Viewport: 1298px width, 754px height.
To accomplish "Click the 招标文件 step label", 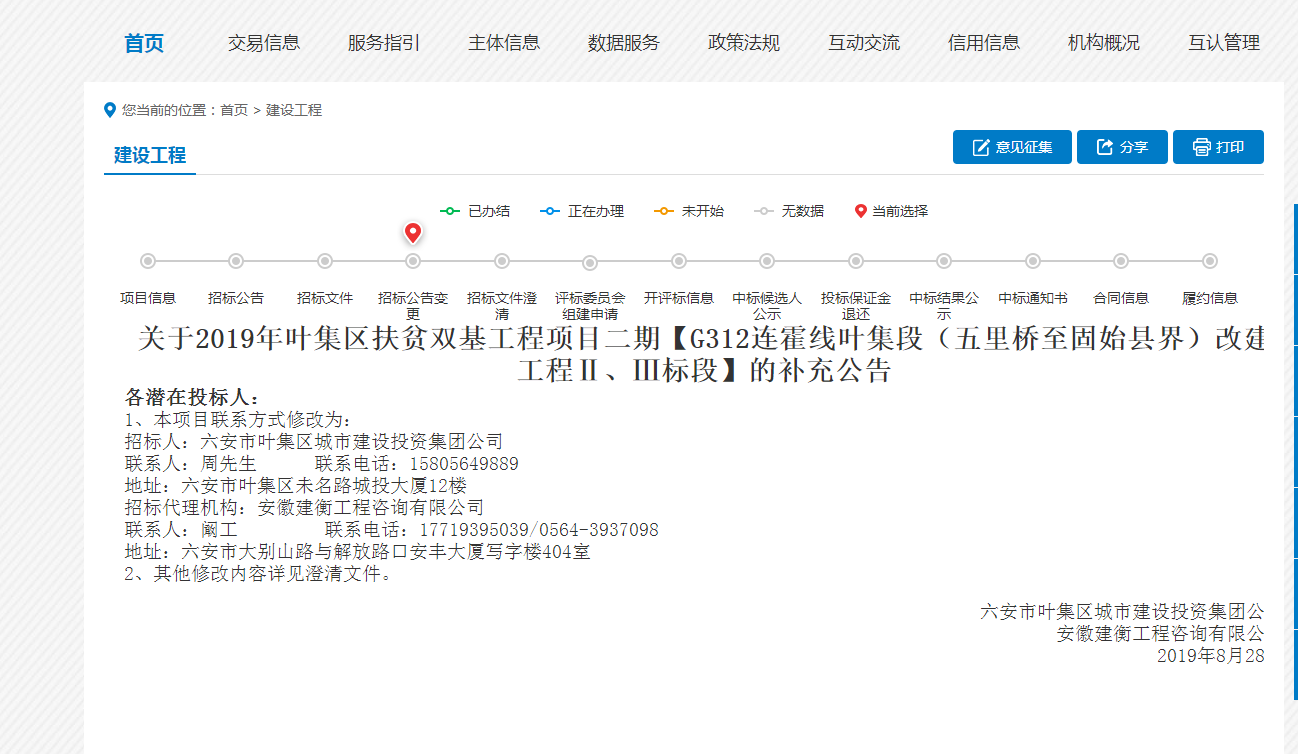I will [x=325, y=298].
